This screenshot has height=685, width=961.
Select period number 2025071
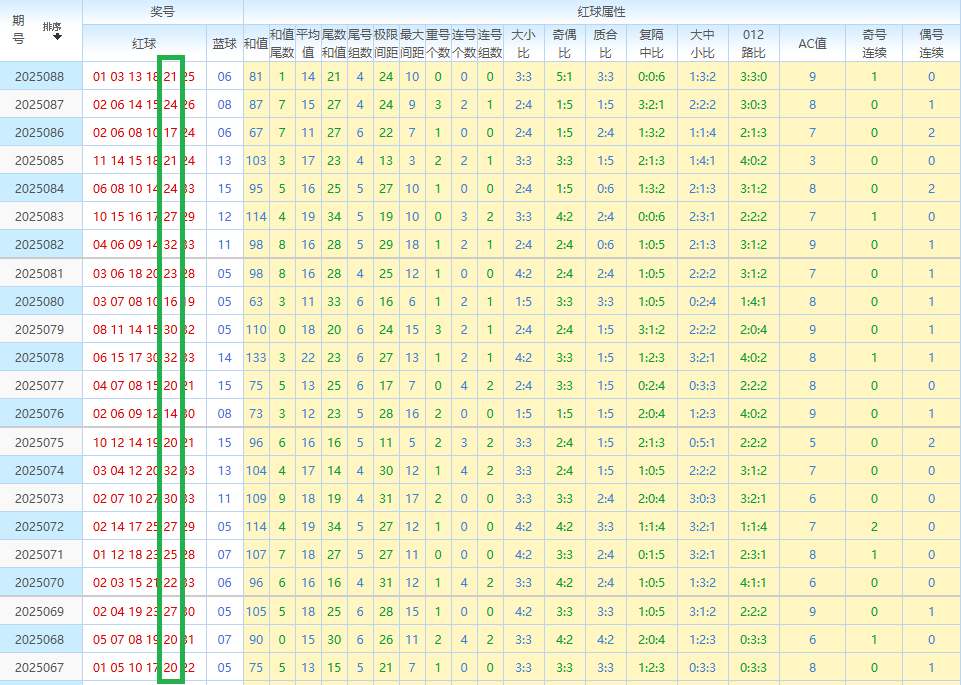[x=39, y=554]
